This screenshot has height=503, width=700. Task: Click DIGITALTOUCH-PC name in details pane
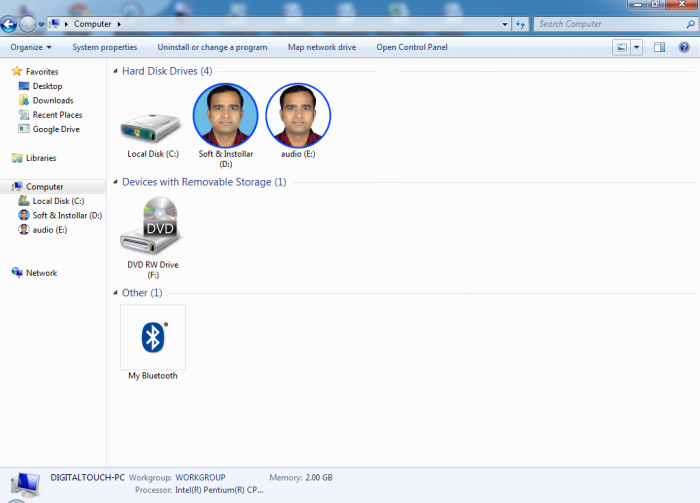(x=87, y=478)
